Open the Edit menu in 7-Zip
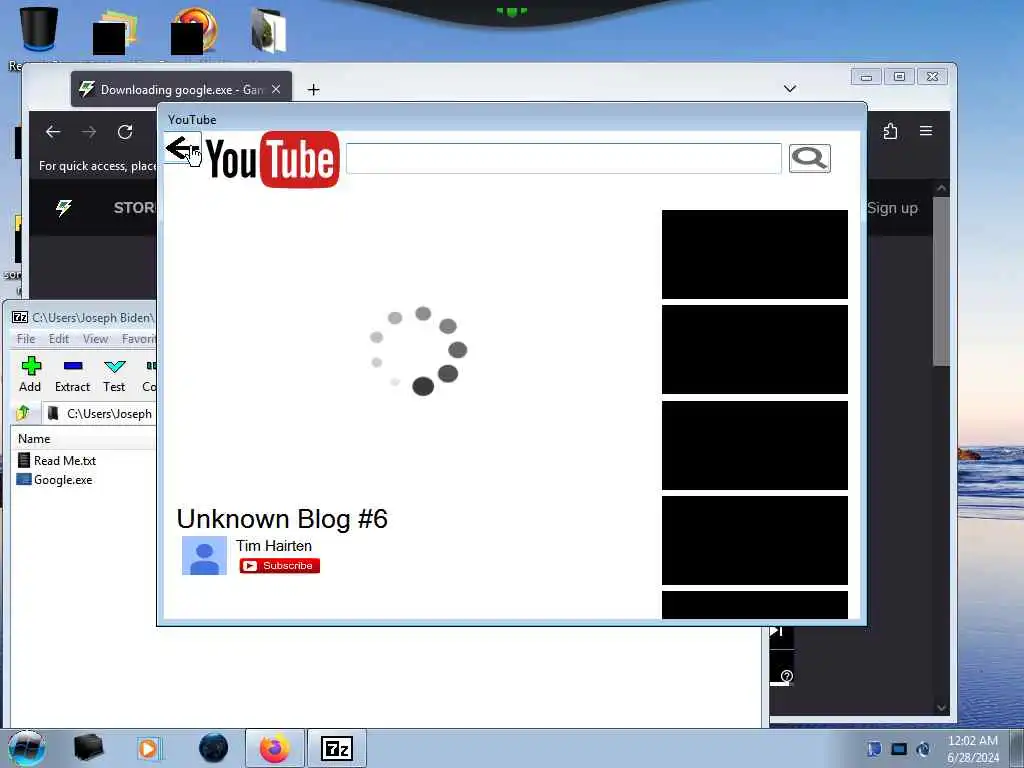The image size is (1024, 768). click(59, 338)
